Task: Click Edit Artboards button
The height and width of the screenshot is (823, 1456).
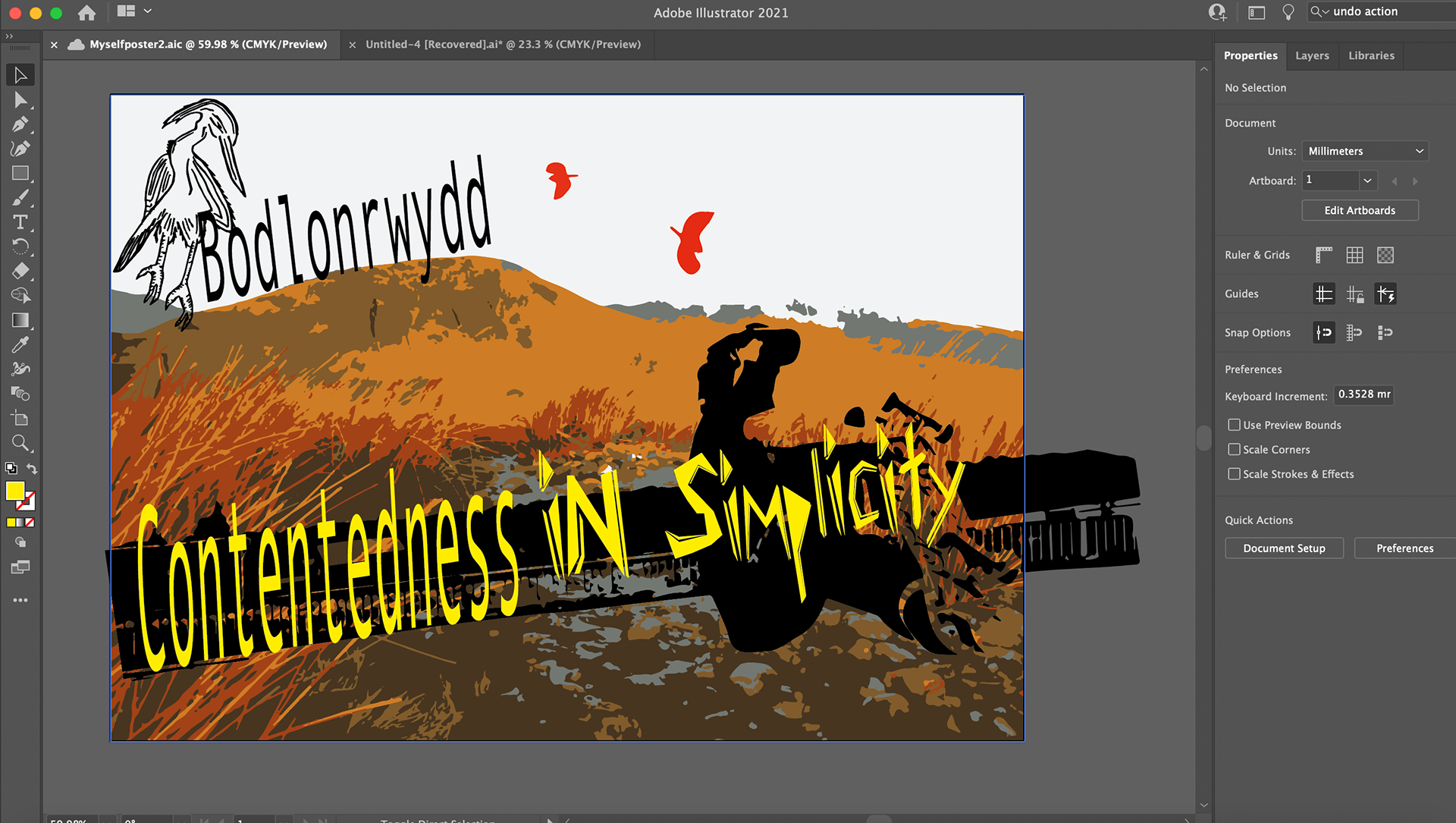Action: point(1360,210)
